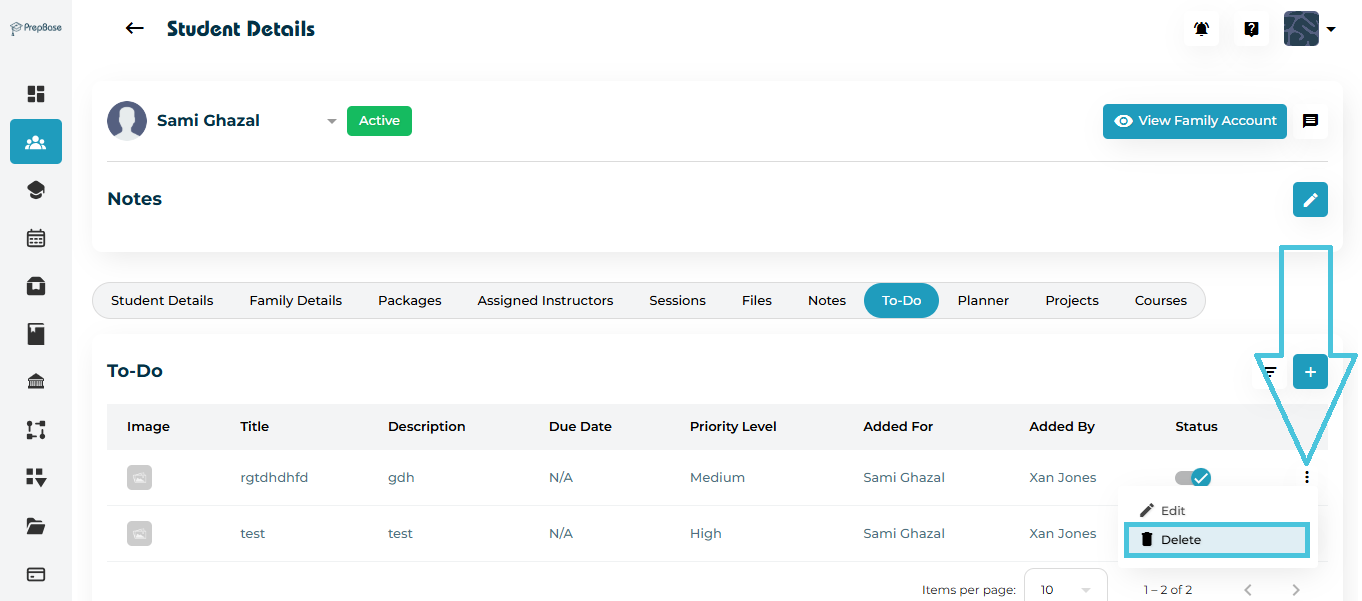Click the green Active status badge

click(379, 121)
